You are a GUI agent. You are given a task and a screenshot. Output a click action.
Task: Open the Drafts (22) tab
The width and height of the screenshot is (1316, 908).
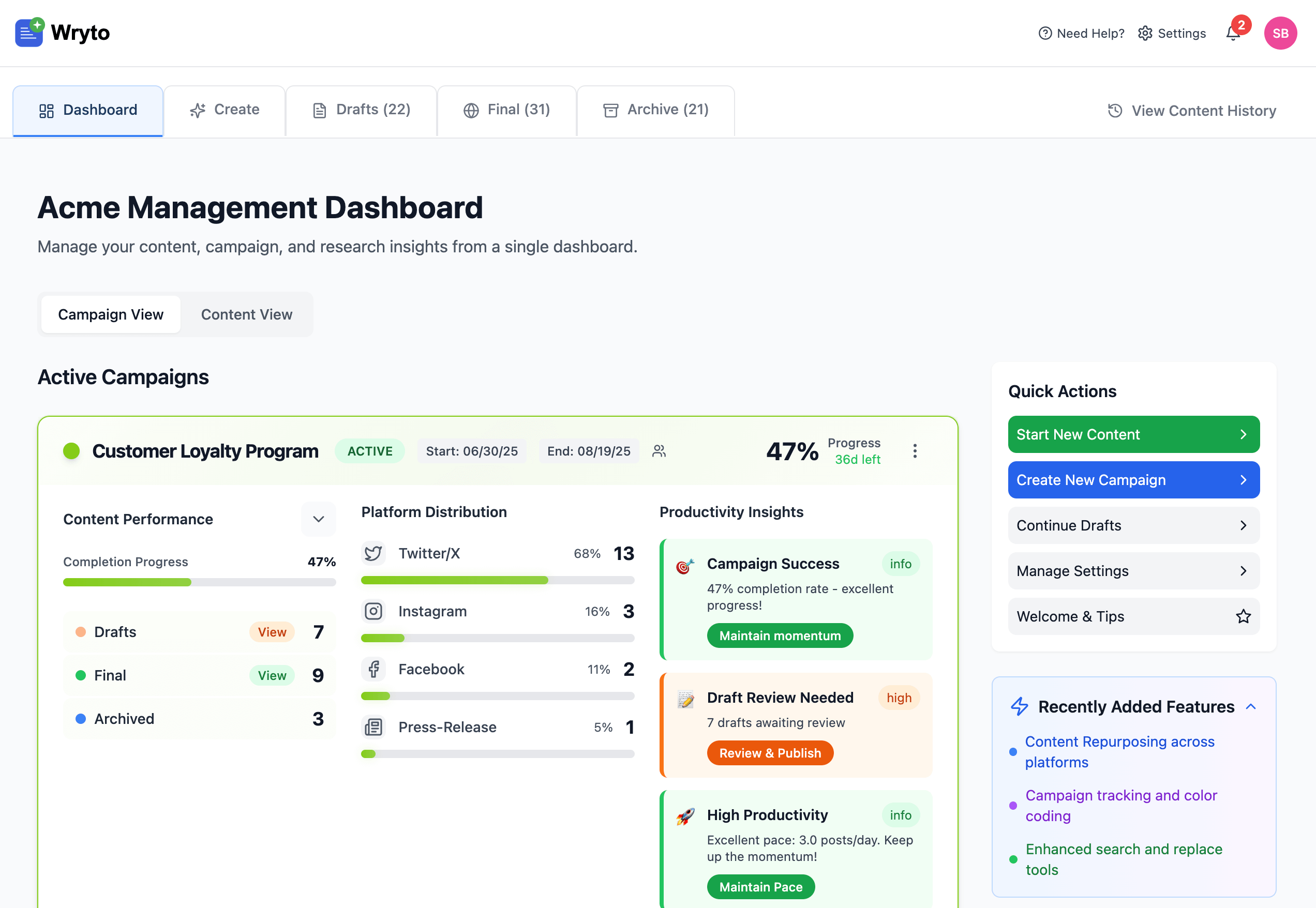point(361,110)
